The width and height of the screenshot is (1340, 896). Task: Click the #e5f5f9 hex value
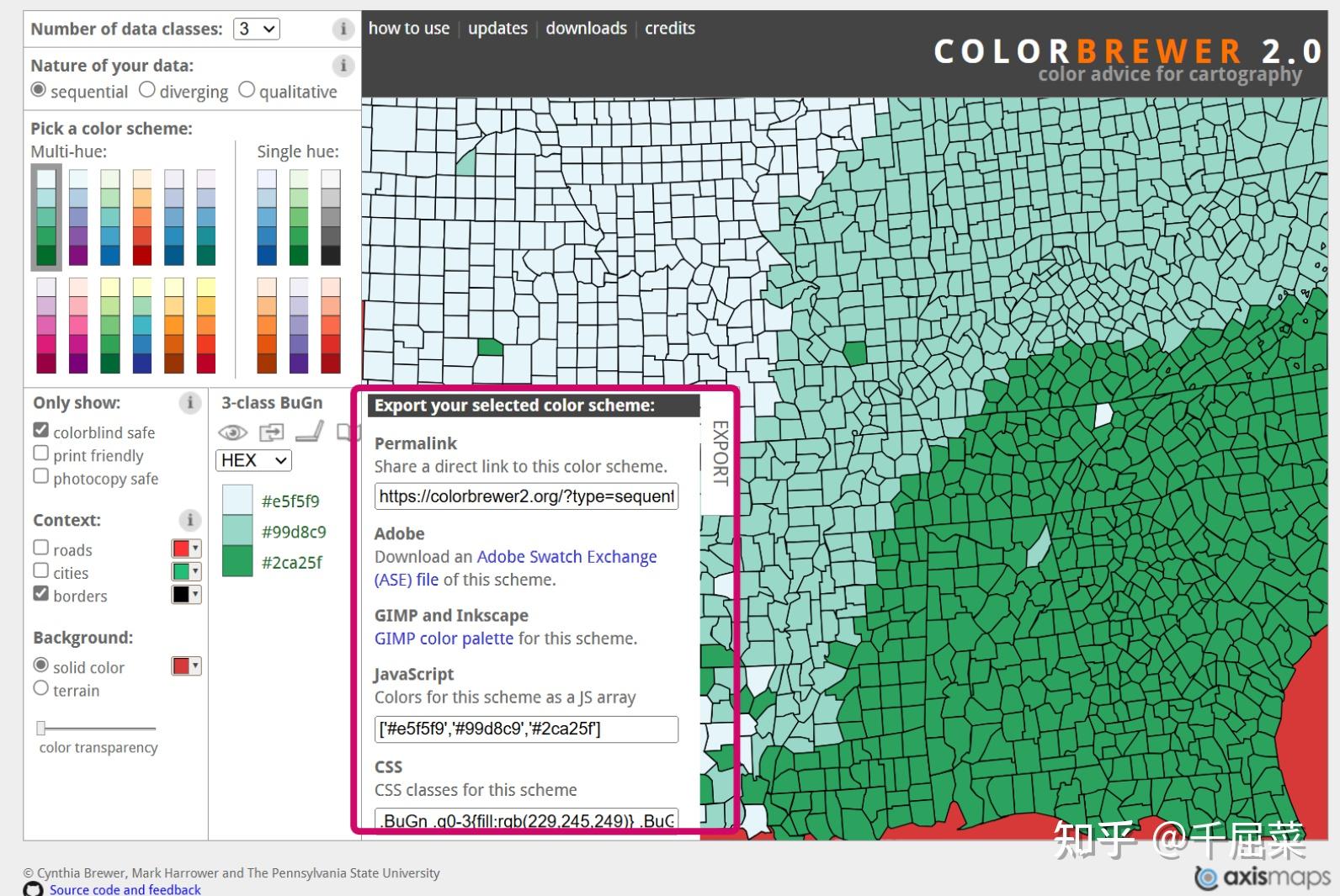tap(290, 501)
